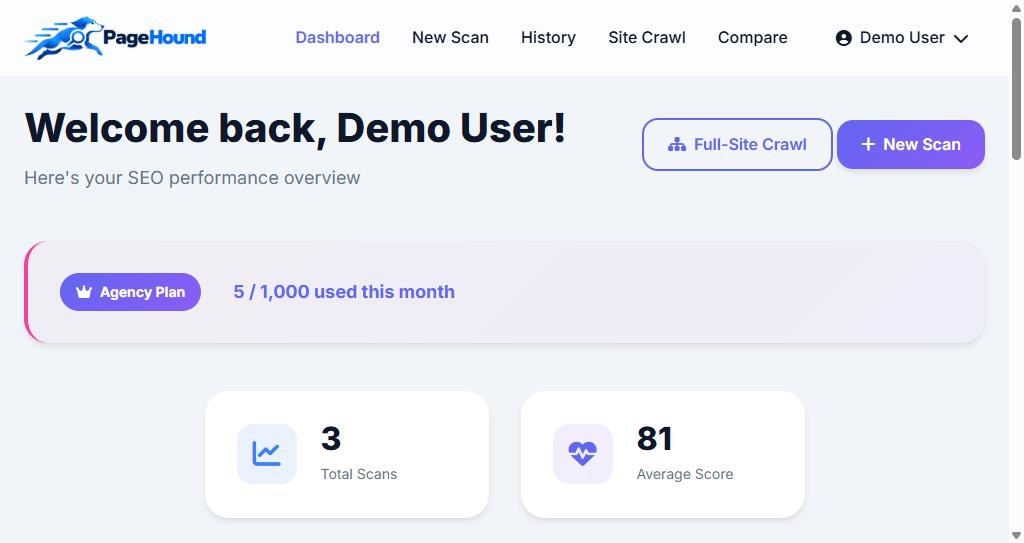The height and width of the screenshot is (543, 1024).
Task: Click 'Here's your SEO performance overview' text
Action: tap(192, 178)
